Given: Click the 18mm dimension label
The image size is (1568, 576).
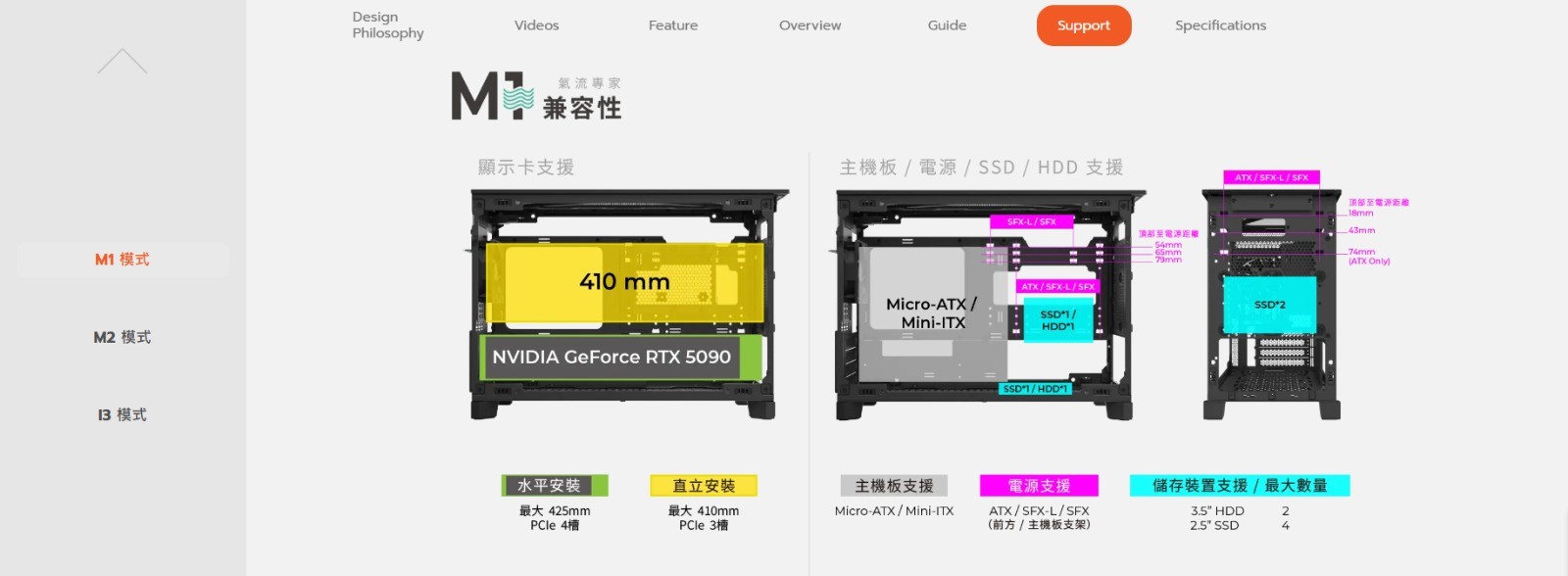Looking at the screenshot, I should pyautogui.click(x=1361, y=213).
